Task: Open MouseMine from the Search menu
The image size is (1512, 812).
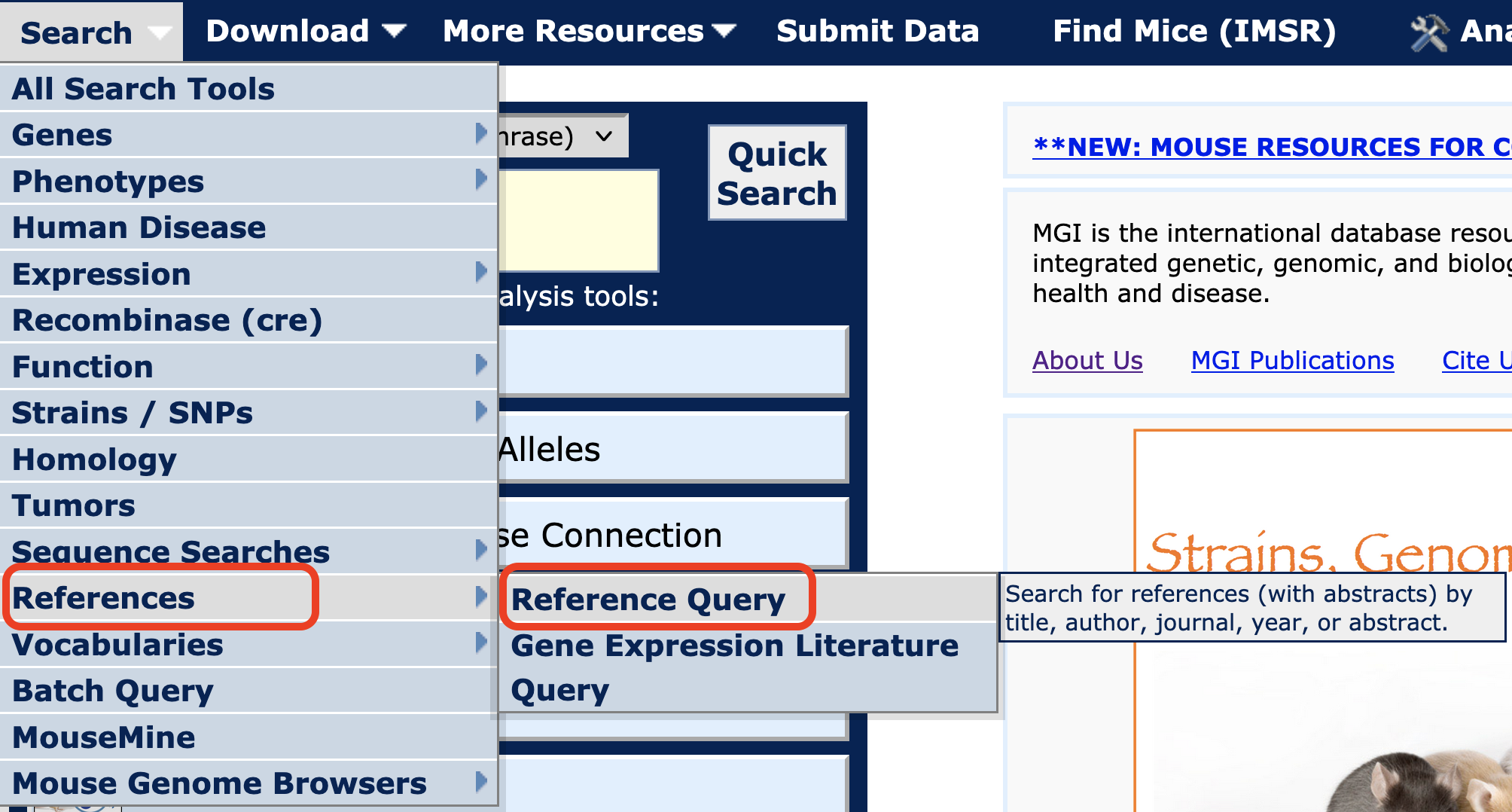Action: coord(104,737)
